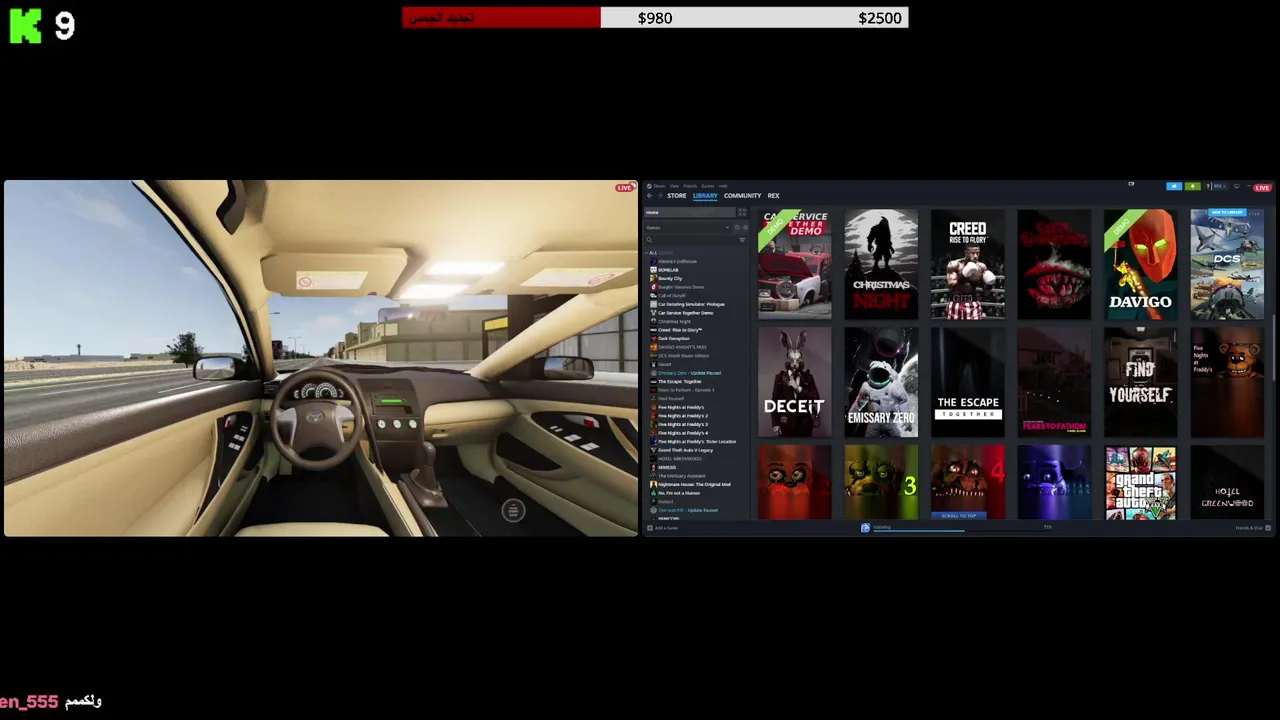Click the donation goal progress bar

pos(655,18)
